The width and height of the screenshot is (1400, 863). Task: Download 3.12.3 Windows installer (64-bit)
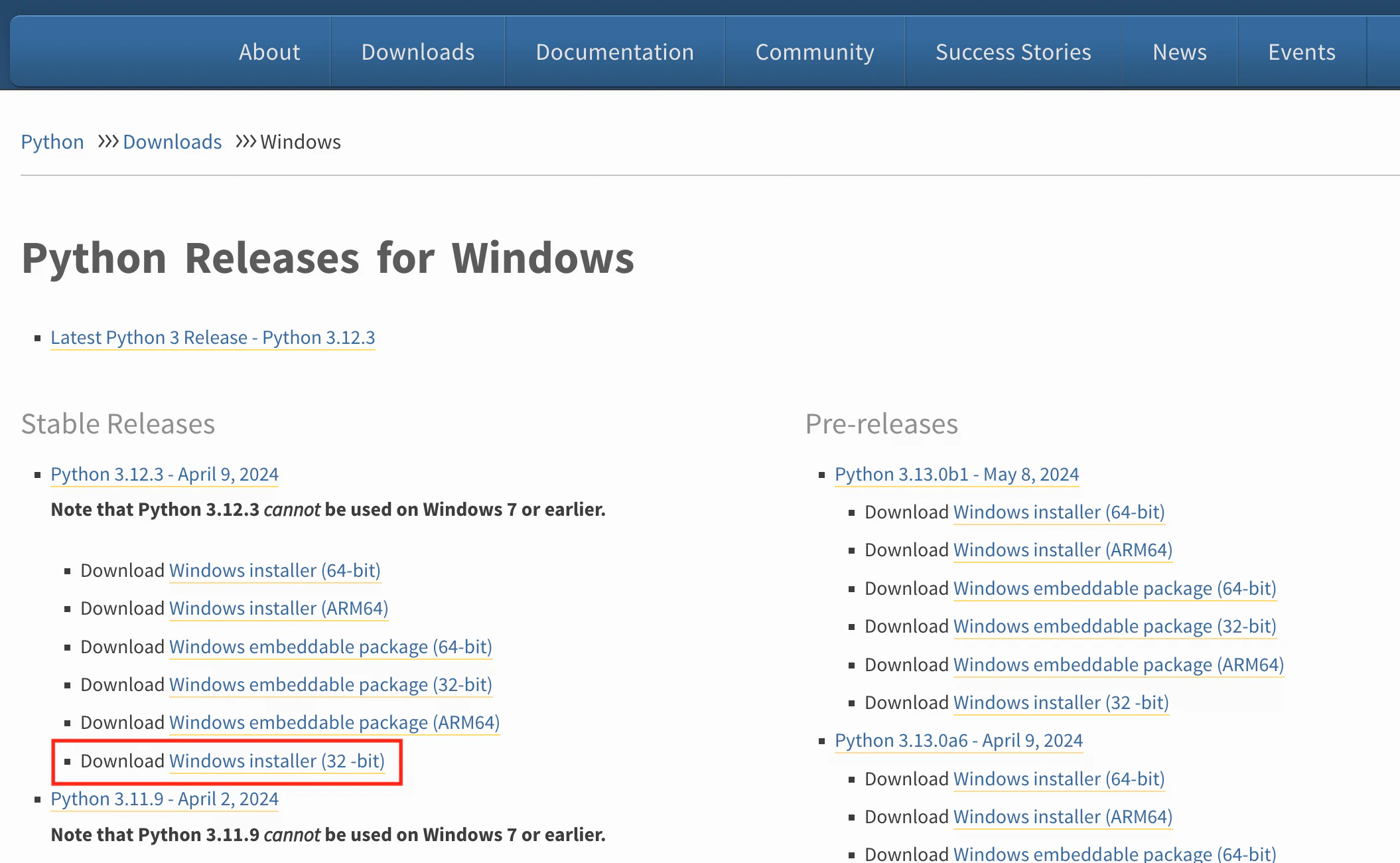[275, 571]
